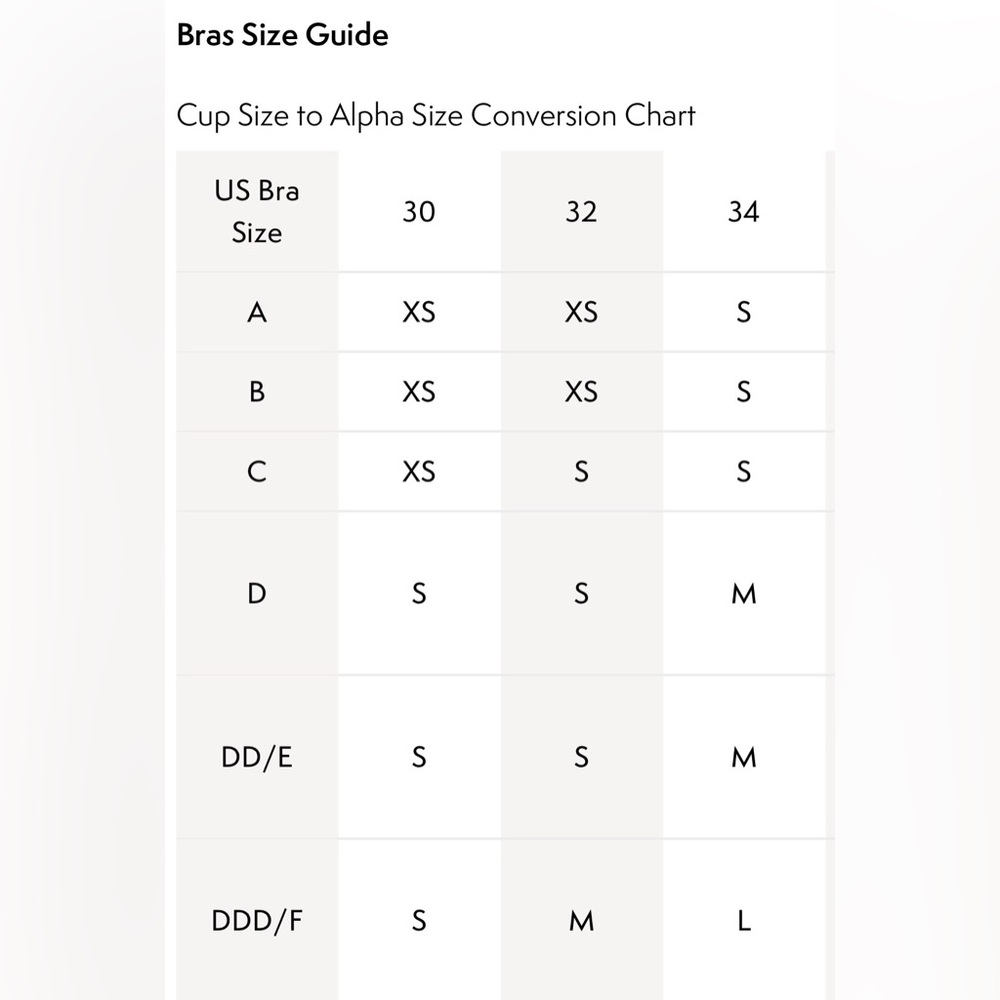Click the DD/E cup row label
The image size is (1000, 1000).
click(257, 758)
